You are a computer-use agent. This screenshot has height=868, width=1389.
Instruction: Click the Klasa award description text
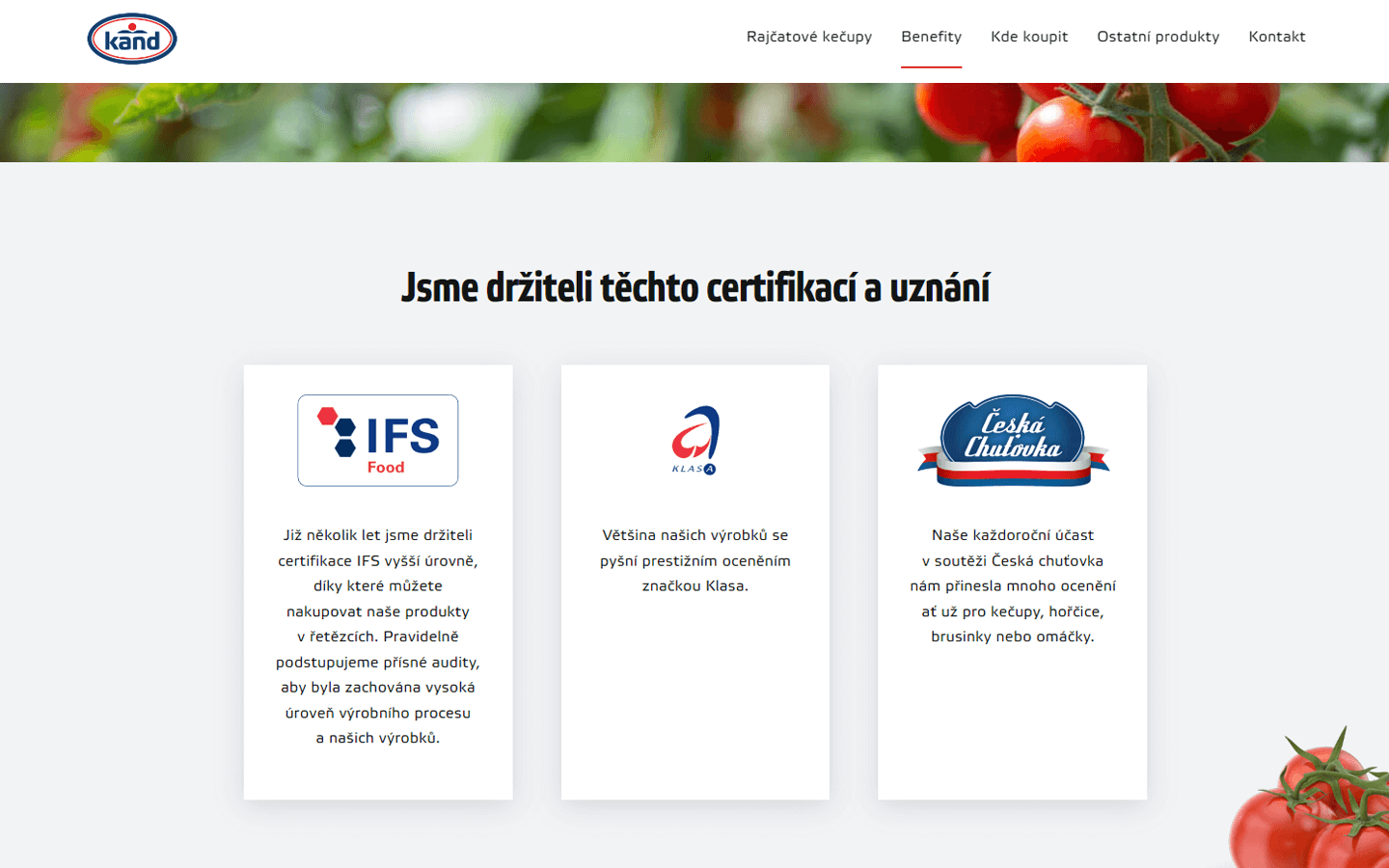(x=695, y=560)
